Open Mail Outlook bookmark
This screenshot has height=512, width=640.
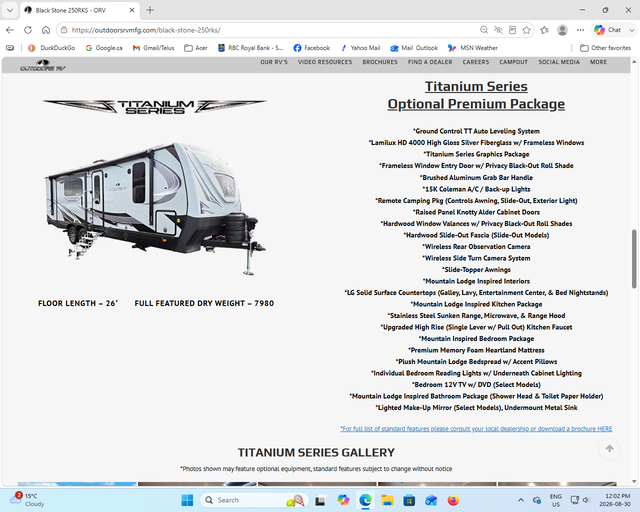(x=414, y=48)
